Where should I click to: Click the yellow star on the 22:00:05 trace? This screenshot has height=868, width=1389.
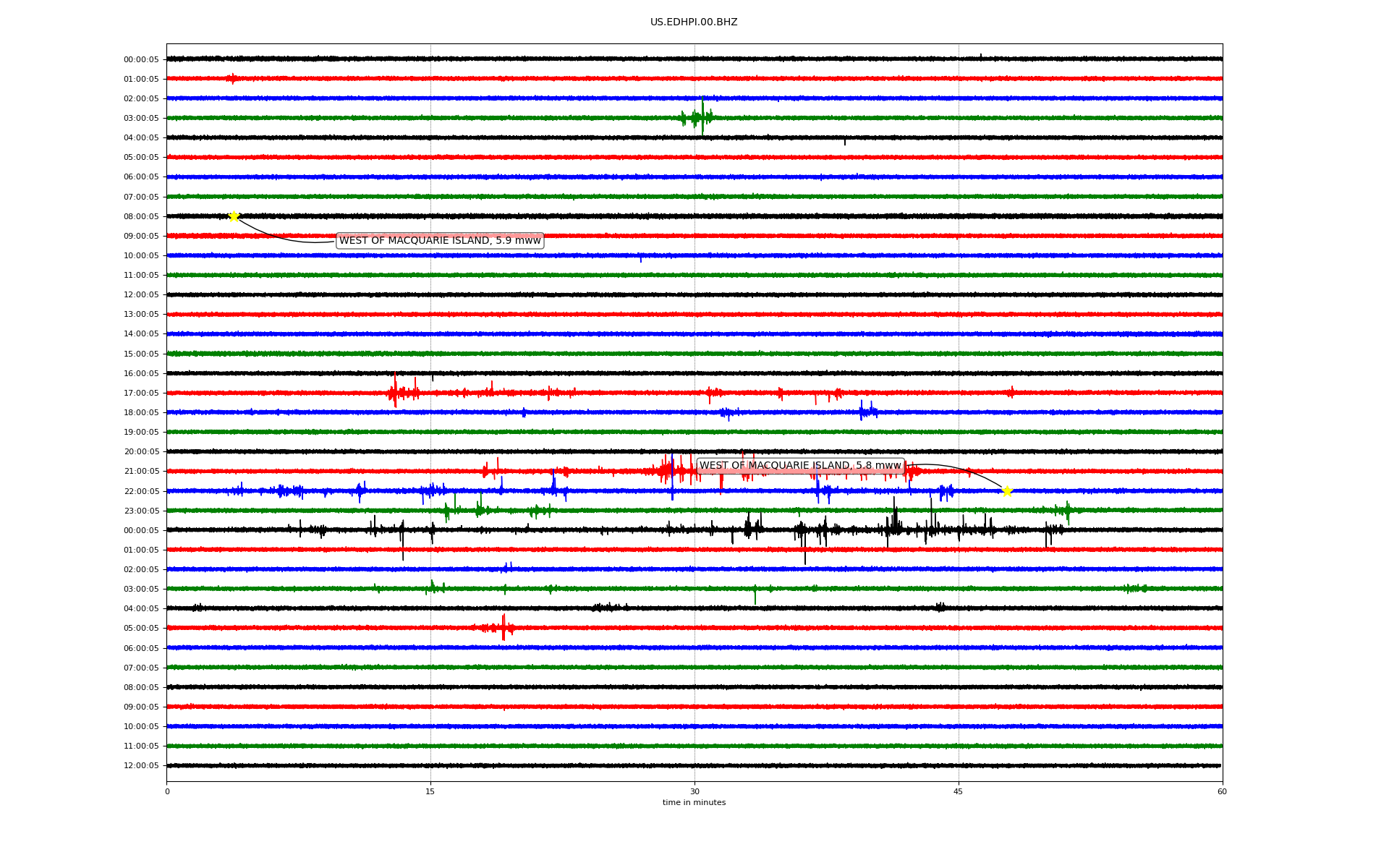coord(1006,491)
